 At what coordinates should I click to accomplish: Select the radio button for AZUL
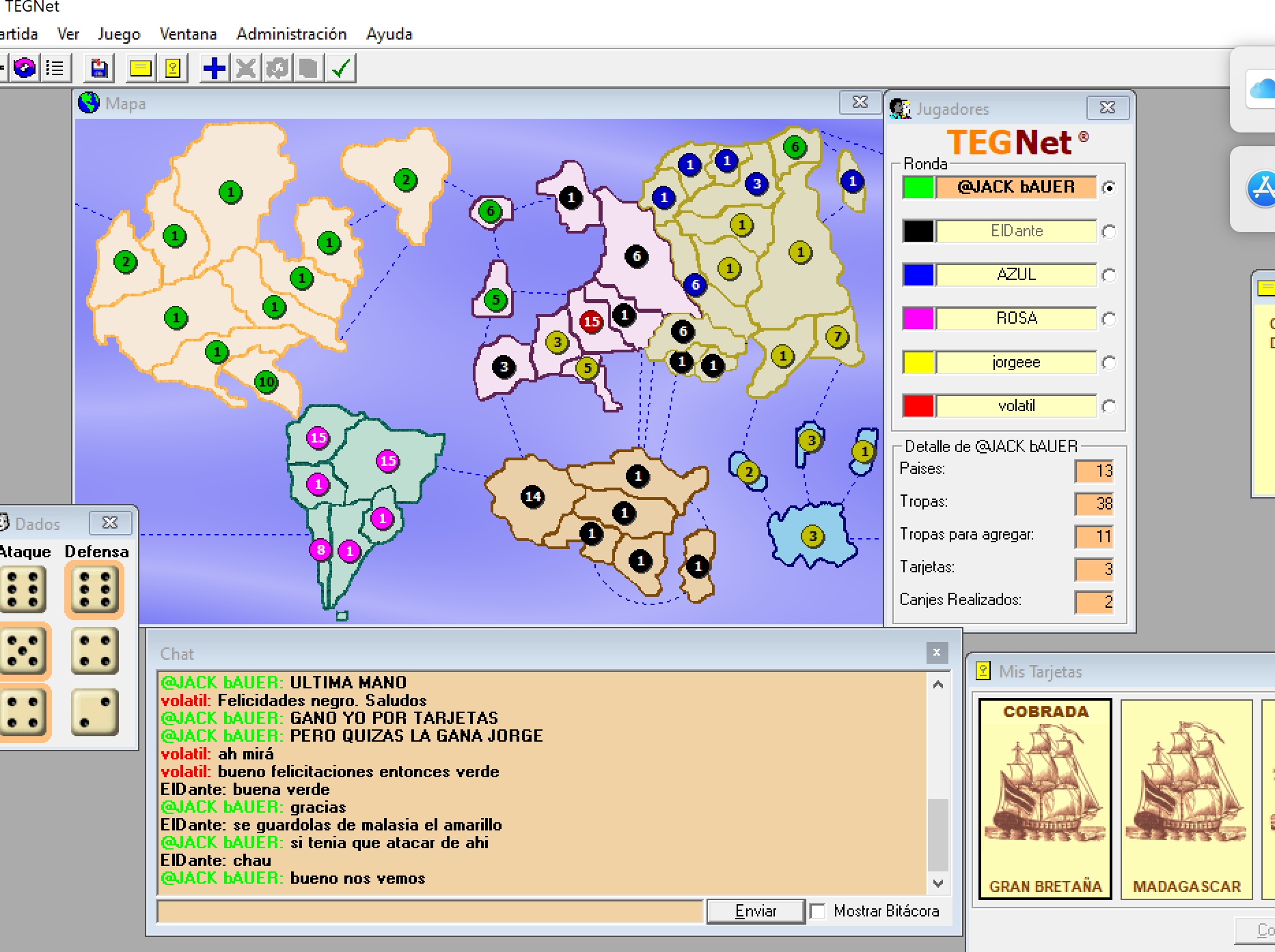point(1109,275)
